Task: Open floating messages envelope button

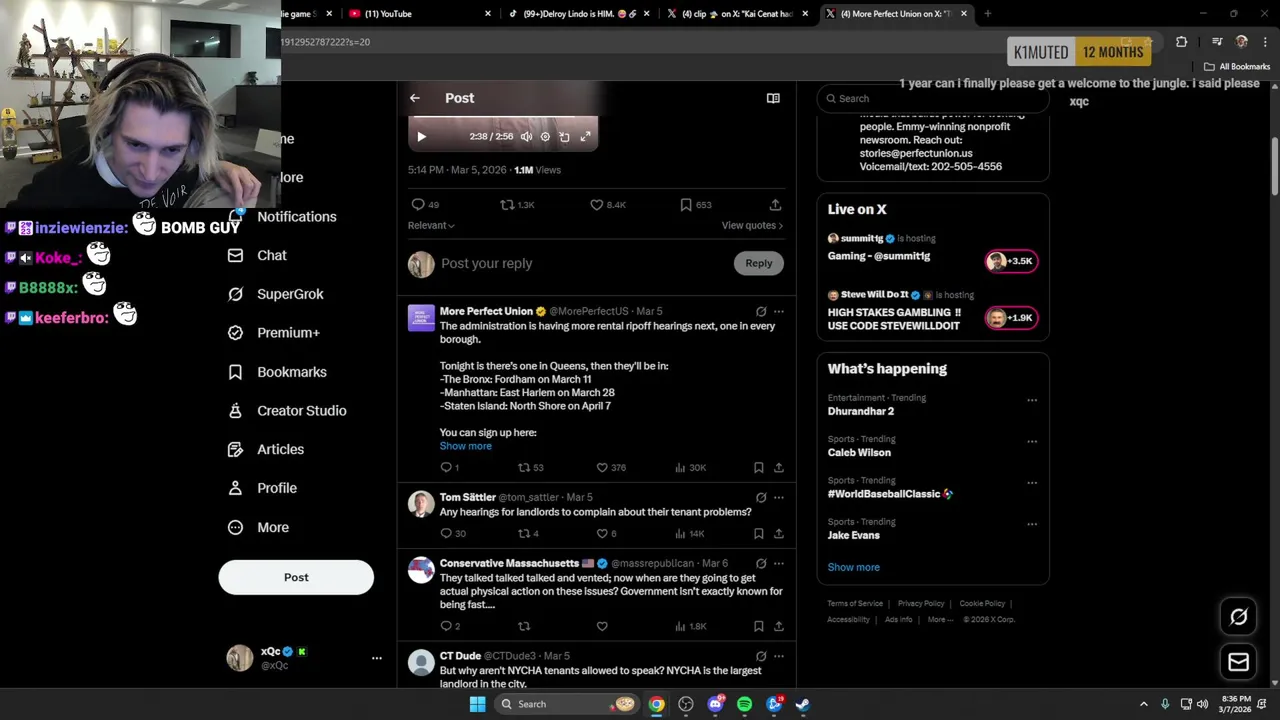Action: point(1238,662)
